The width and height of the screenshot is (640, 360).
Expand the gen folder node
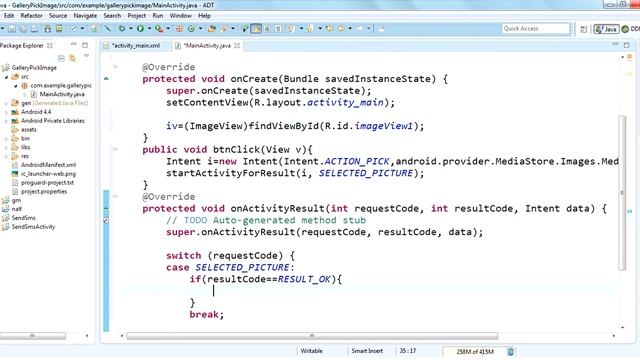[x=6, y=103]
